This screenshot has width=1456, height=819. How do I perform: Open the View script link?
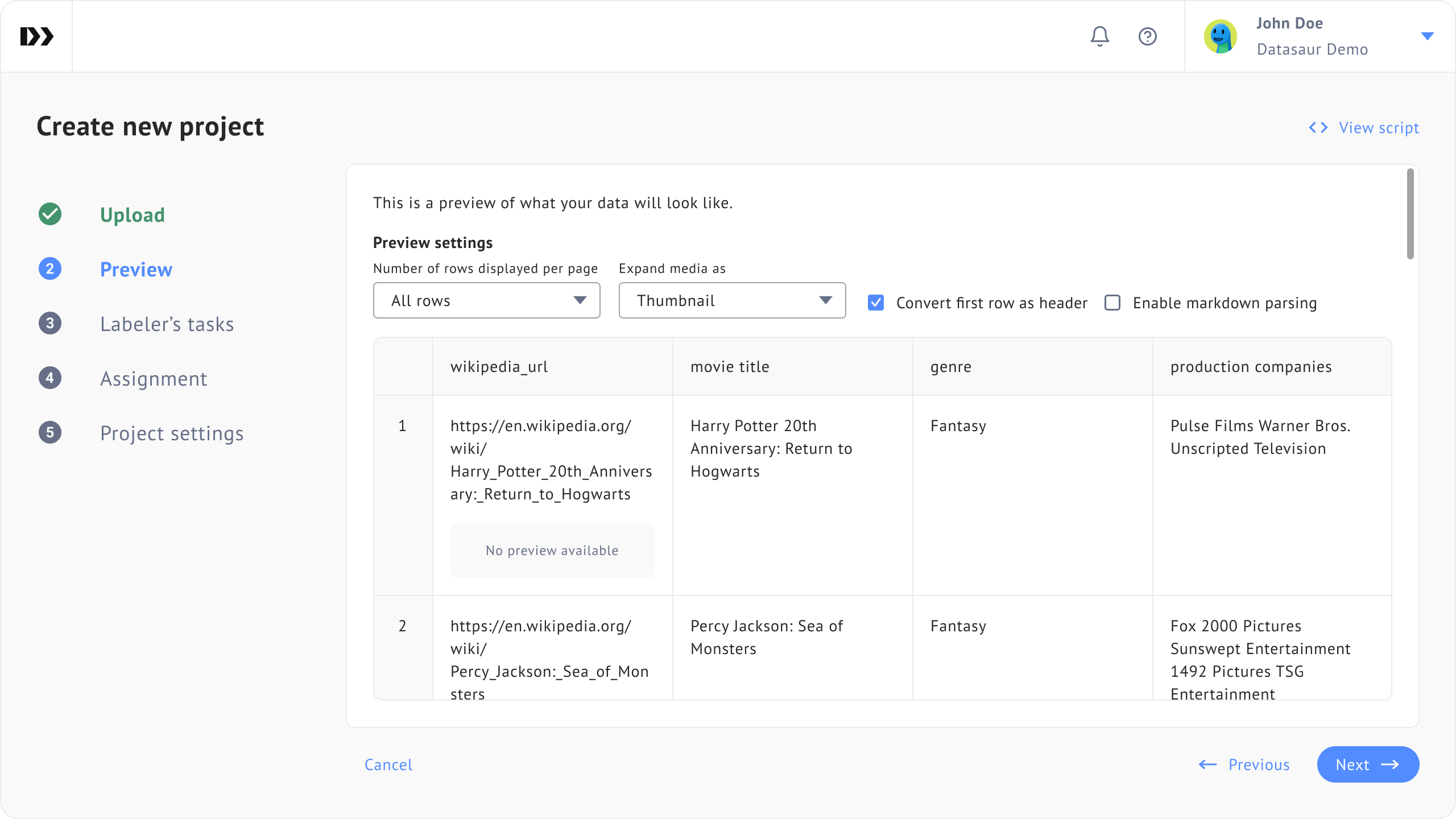click(x=1364, y=128)
